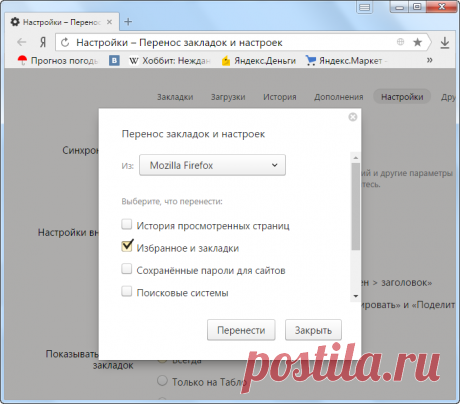This screenshot has height=404, width=460.
Task: Show more bookmarks via double chevron
Action: tap(430, 60)
